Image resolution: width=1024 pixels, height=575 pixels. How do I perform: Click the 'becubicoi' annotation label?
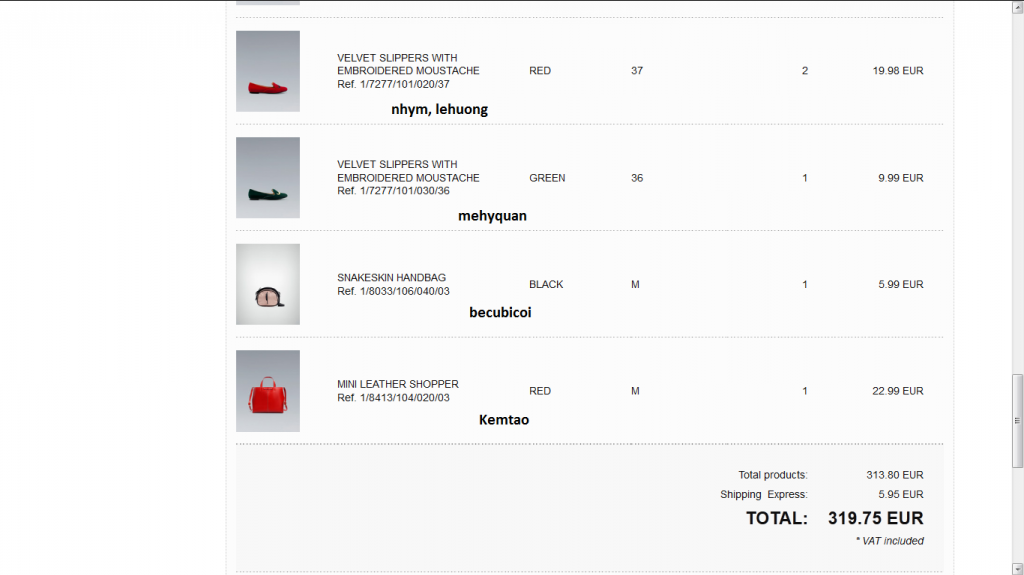coord(500,312)
